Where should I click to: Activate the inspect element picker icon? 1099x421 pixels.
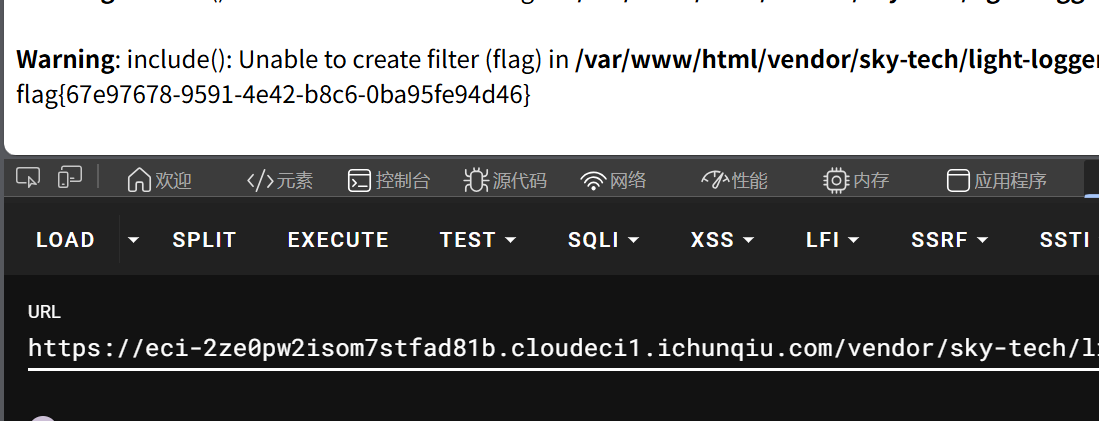pyautogui.click(x=28, y=178)
